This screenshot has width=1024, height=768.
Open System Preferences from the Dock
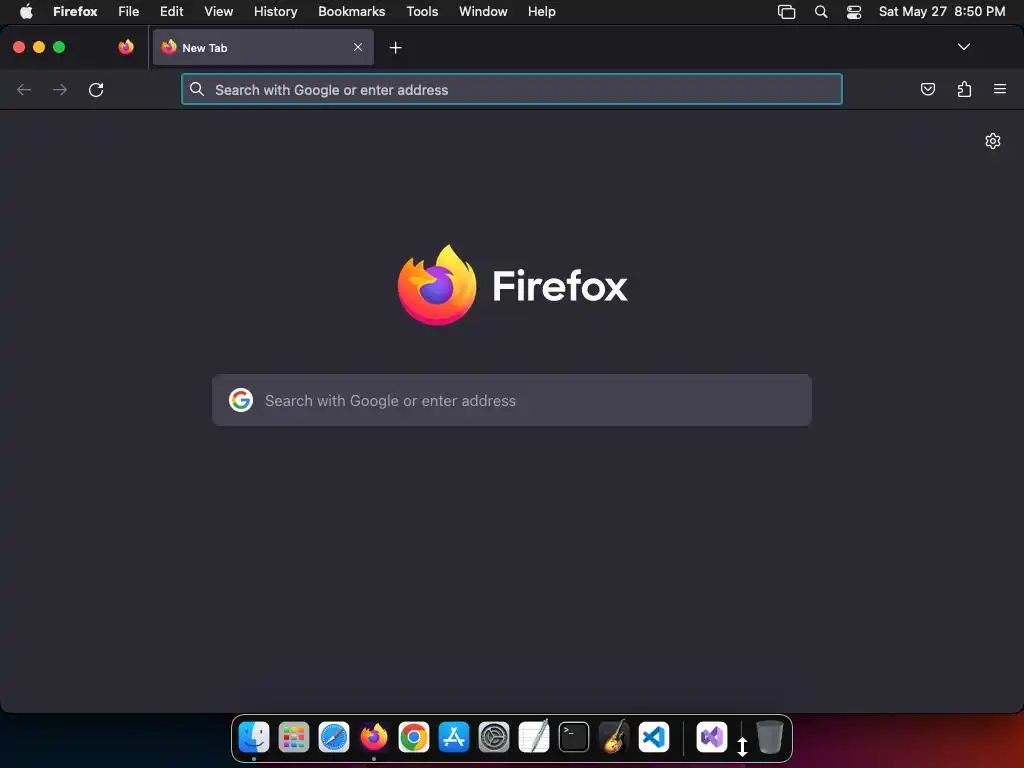click(494, 737)
